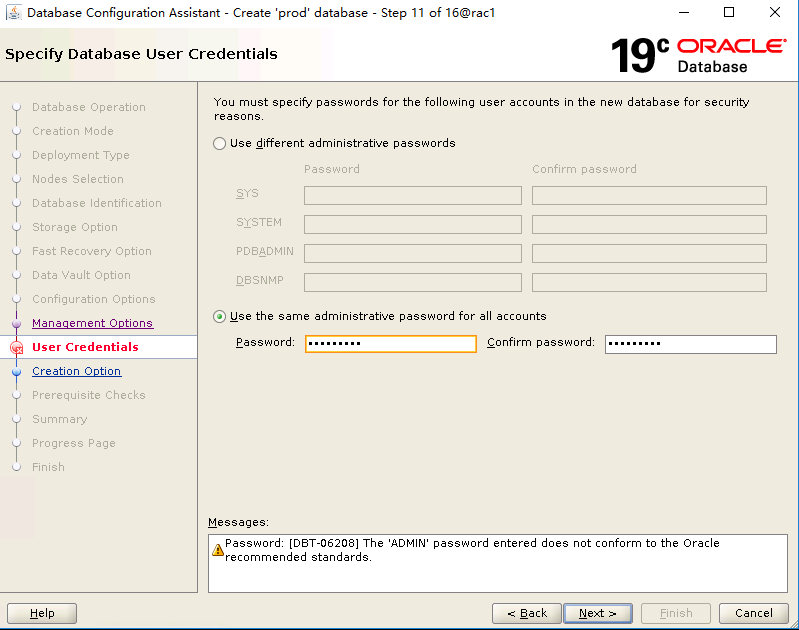The image size is (799, 630).
Task: Close the Database Configuration Assistant window
Action: coord(775,12)
